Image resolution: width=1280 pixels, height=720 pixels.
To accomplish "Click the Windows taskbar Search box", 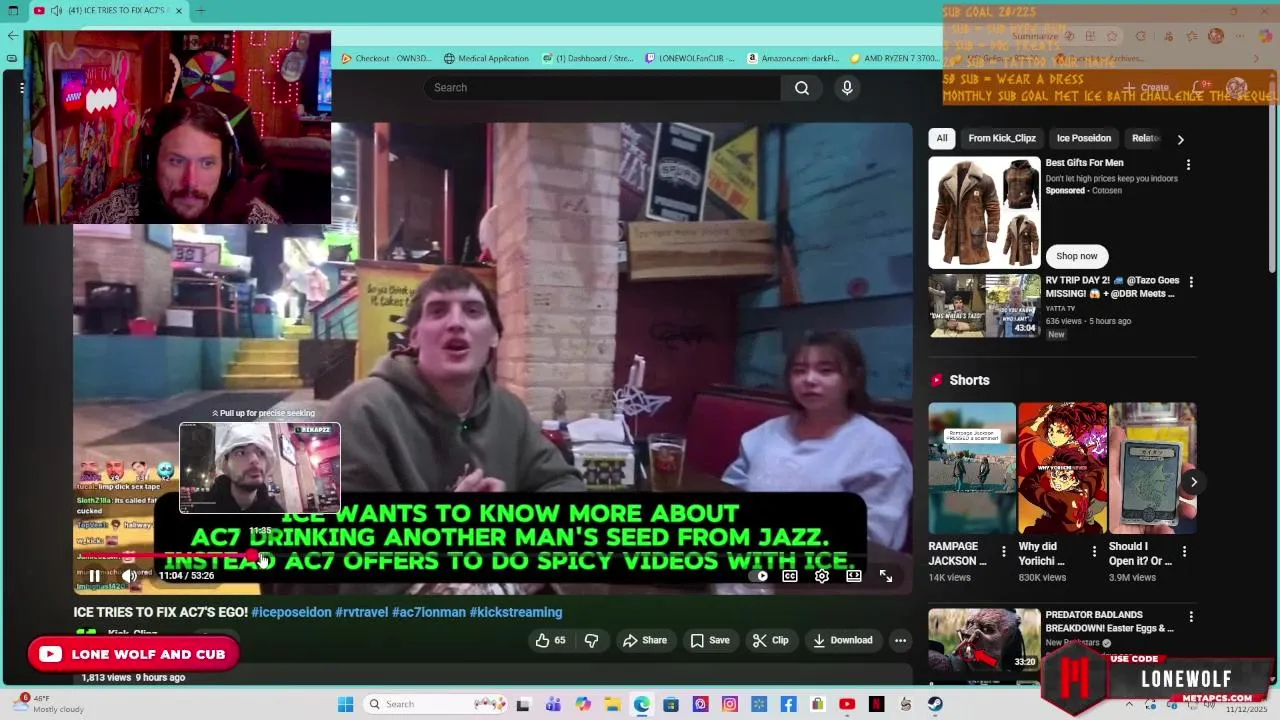I will pos(435,704).
